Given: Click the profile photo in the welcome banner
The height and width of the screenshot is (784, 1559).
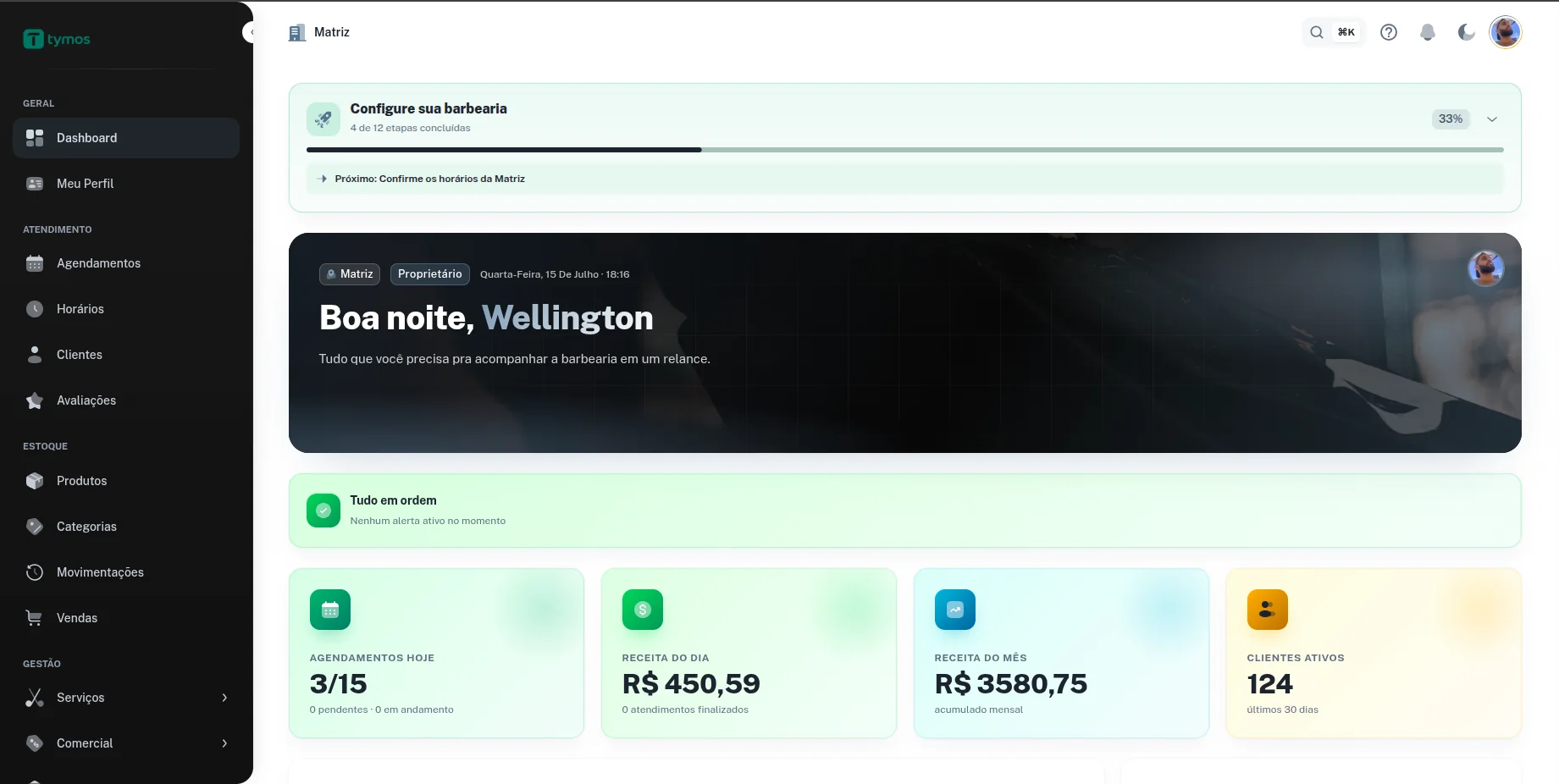Looking at the screenshot, I should pos(1486,268).
